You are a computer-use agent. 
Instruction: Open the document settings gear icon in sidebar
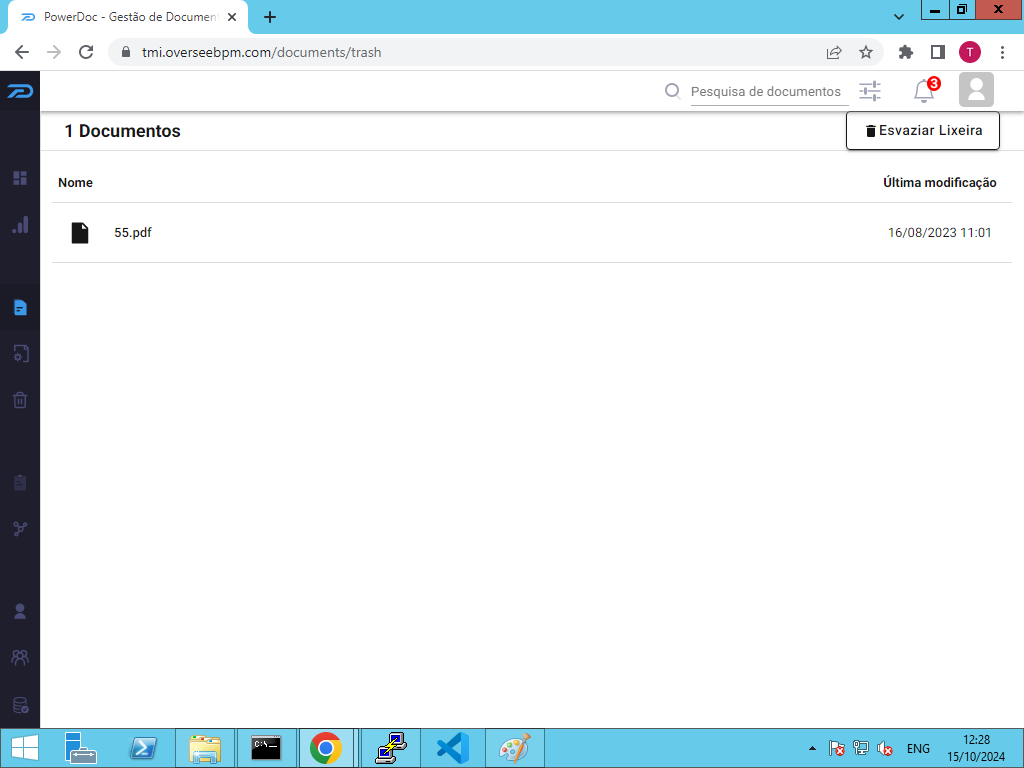pyautogui.click(x=20, y=353)
